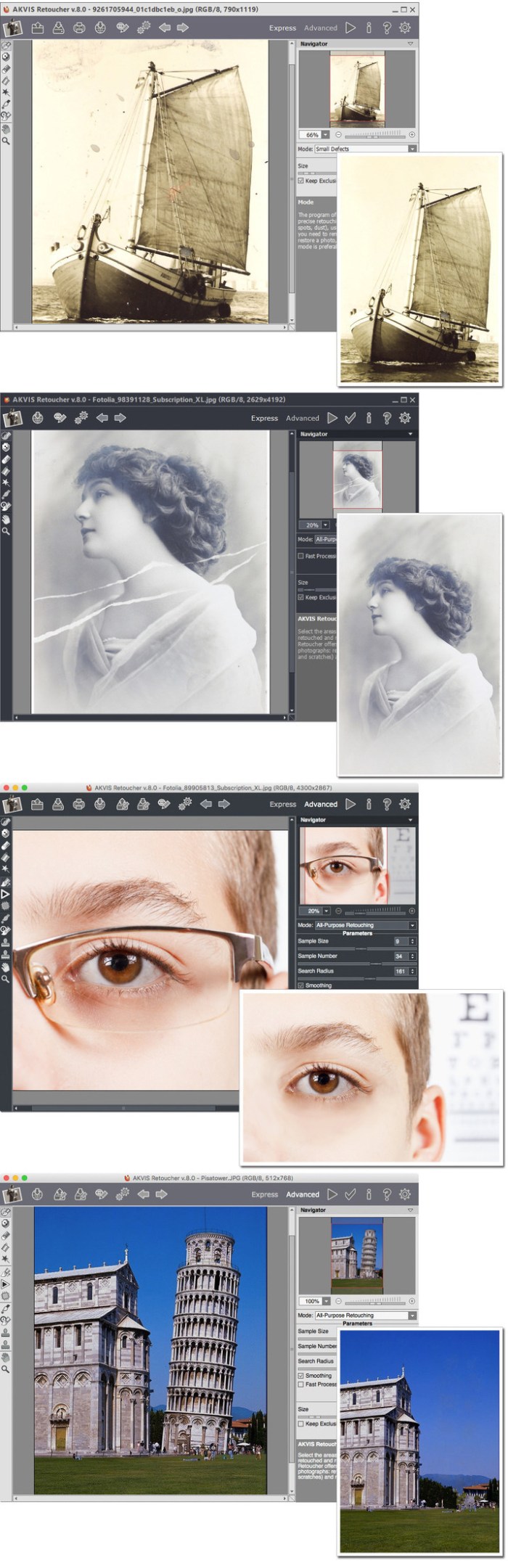The image size is (508, 1568).
Task: Switch to Express tab in eye photo window
Action: pyautogui.click(x=282, y=804)
